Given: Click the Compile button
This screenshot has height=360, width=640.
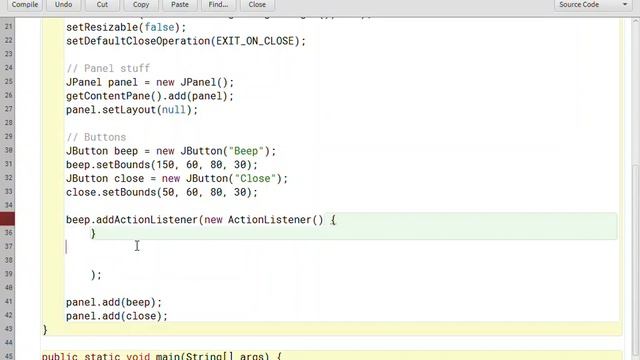Looking at the screenshot, I should click(24, 5).
